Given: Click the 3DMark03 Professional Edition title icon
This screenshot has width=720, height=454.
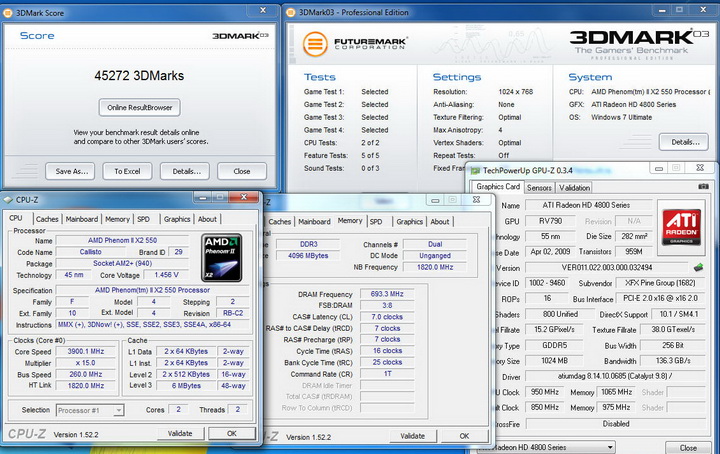Looking at the screenshot, I should pos(291,12).
